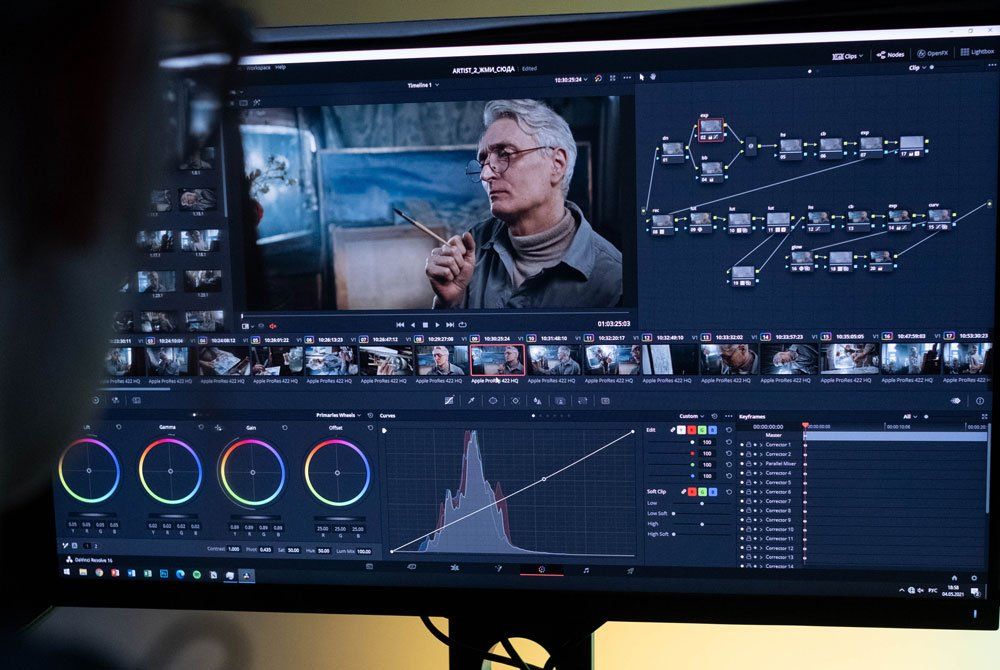
Task: Toggle Y channel curve edit button
Action: [x=682, y=430]
